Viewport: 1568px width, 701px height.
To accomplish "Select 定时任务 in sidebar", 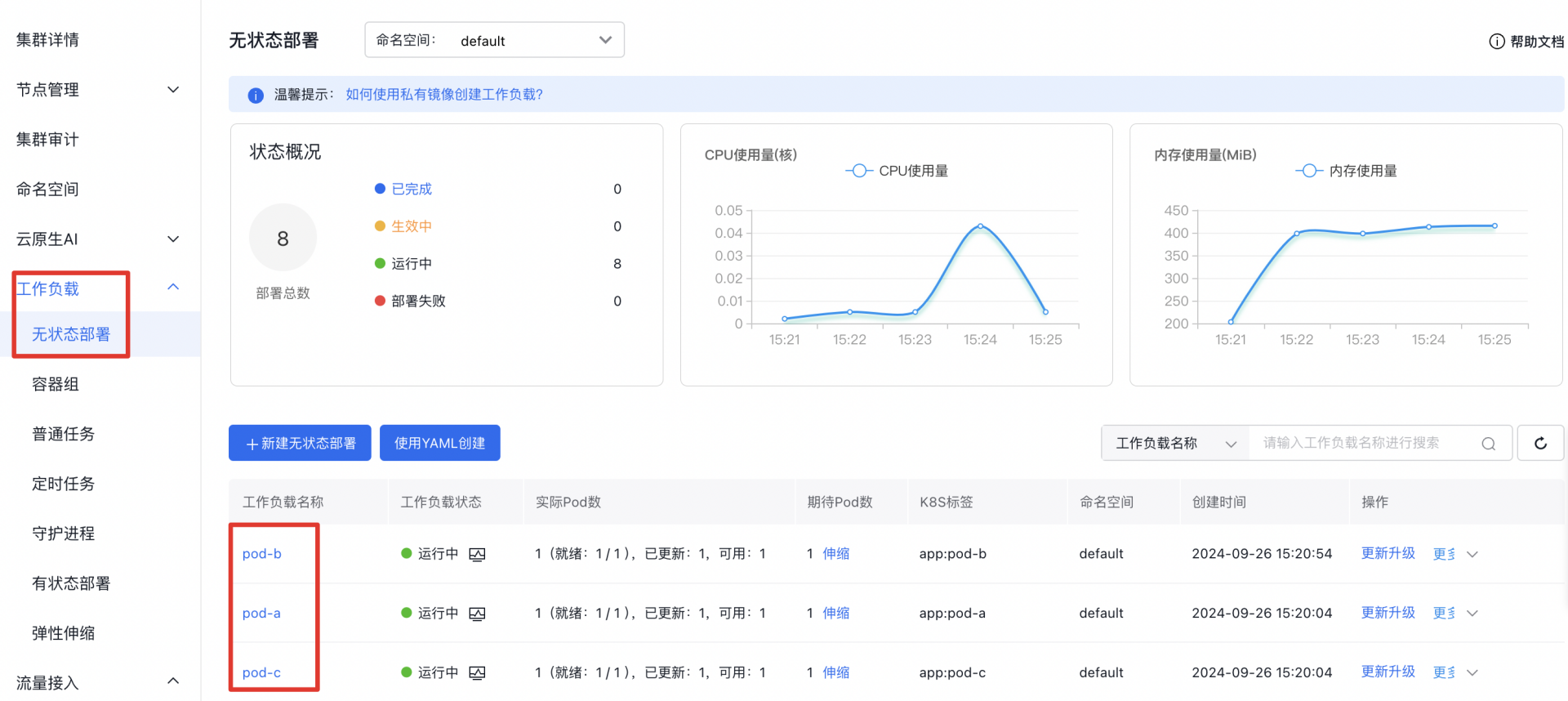I will tap(64, 484).
